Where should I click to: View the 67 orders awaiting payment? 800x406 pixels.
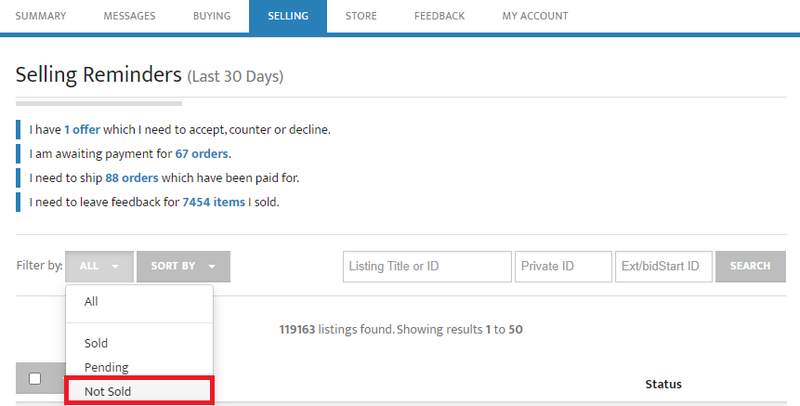202,154
